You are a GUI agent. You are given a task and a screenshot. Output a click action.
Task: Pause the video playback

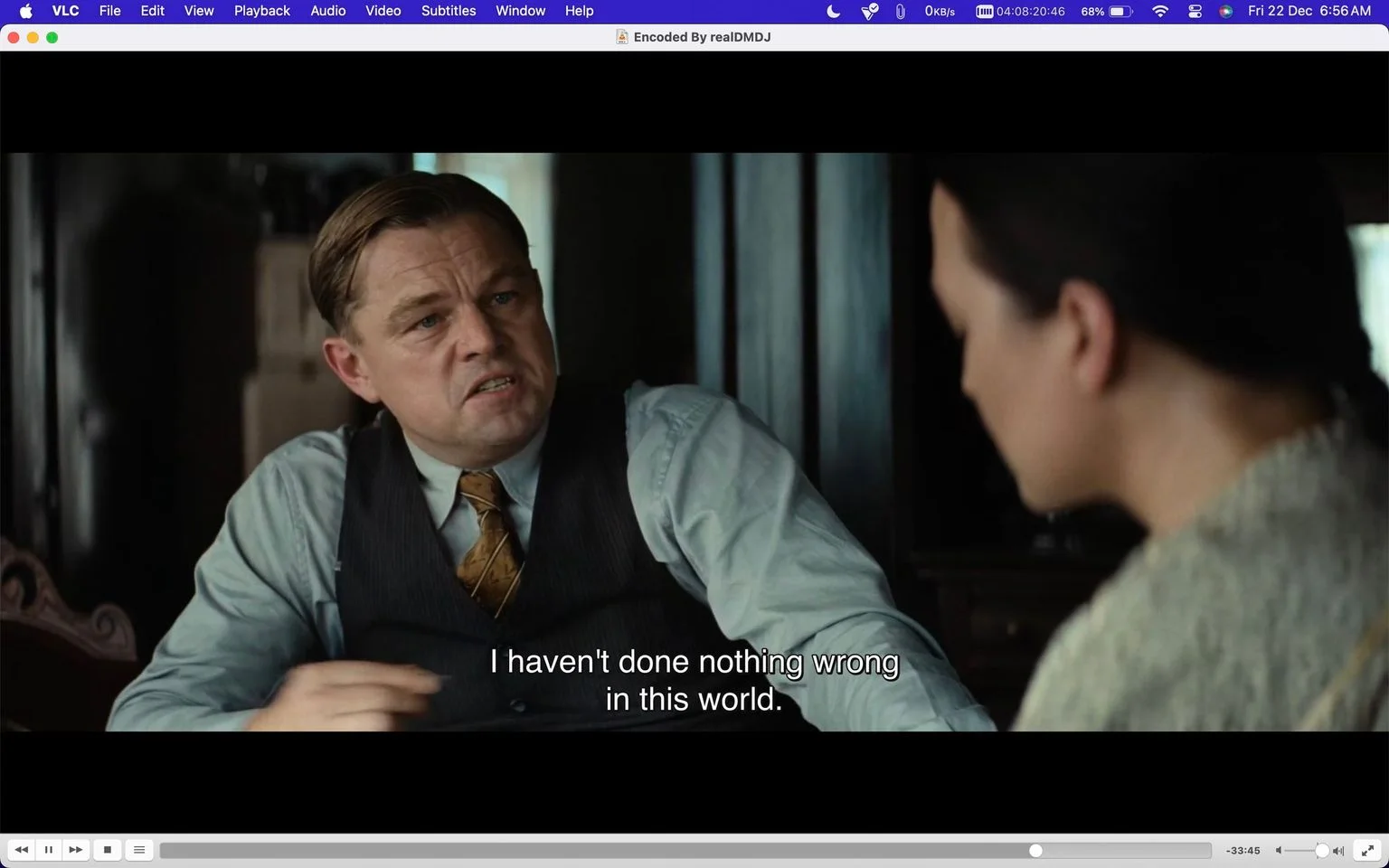[x=49, y=850]
